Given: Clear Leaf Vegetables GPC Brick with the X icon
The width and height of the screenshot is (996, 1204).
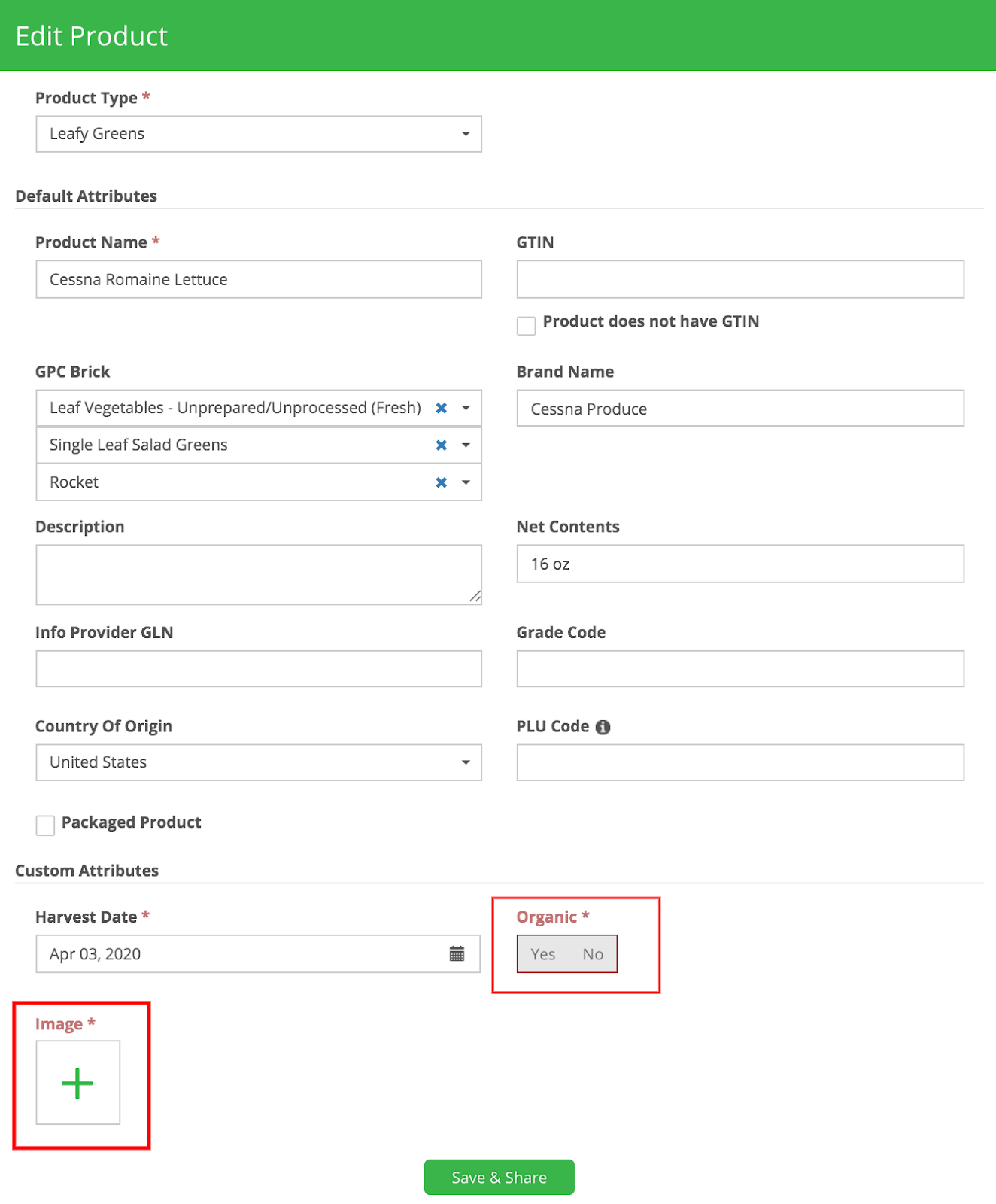Looking at the screenshot, I should click(x=442, y=408).
